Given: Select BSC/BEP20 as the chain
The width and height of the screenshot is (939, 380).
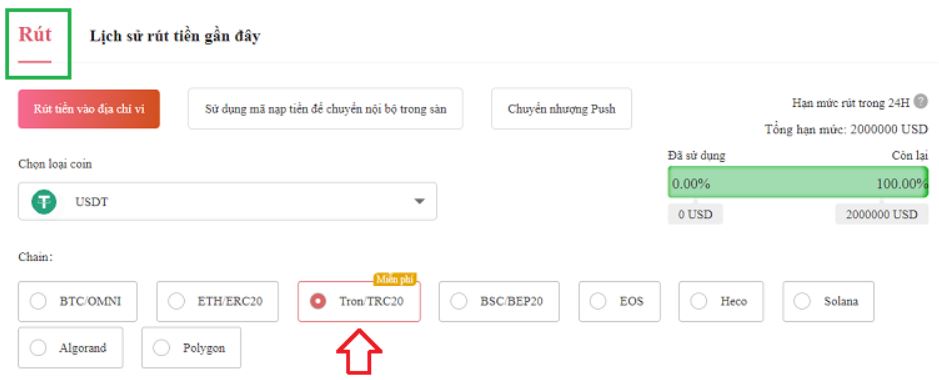Looking at the screenshot, I should pyautogui.click(x=499, y=302).
